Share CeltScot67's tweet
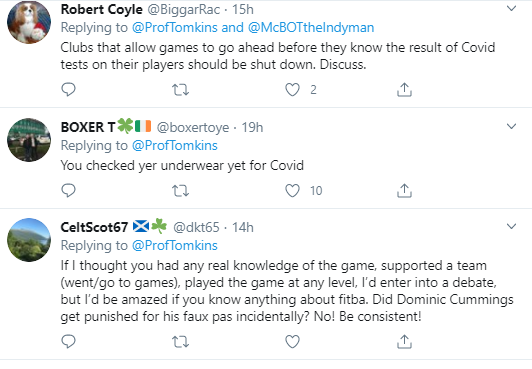532x369 pixels. point(404,342)
